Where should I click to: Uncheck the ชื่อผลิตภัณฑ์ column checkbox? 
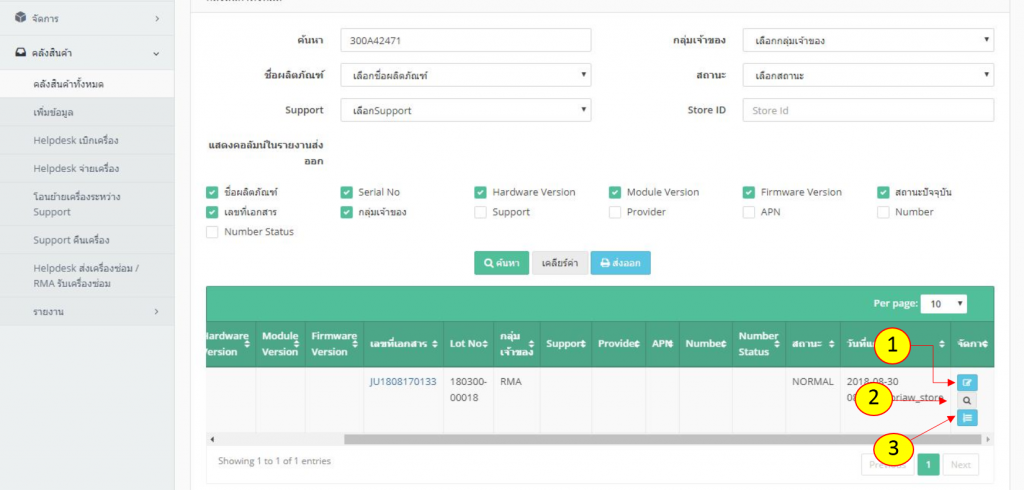[212, 192]
